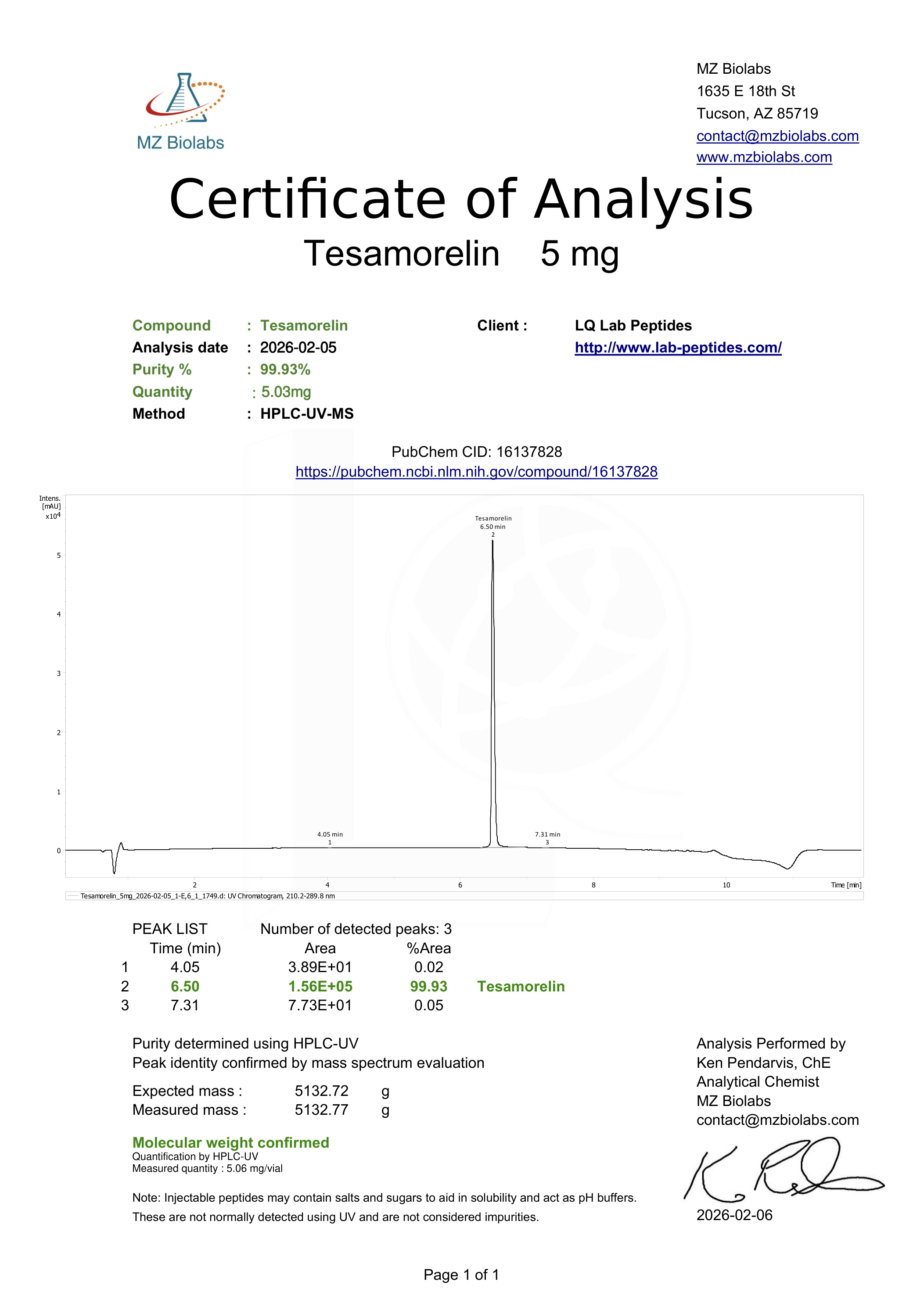Select the quantity value 5.03mg
Image resolution: width=924 pixels, height=1307 pixels.
(x=286, y=391)
